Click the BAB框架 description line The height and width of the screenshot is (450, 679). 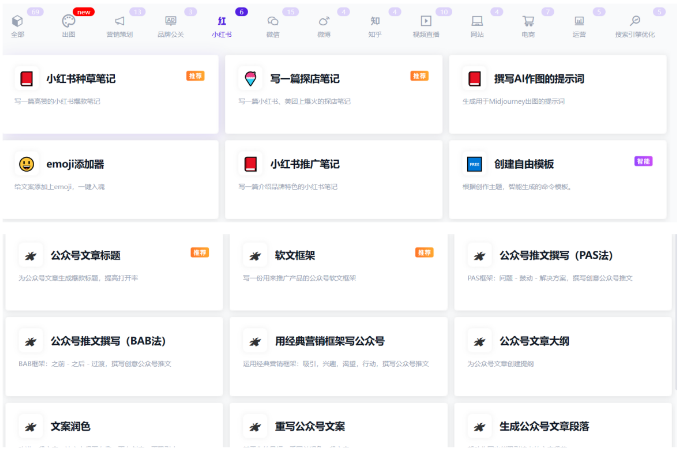(95, 364)
